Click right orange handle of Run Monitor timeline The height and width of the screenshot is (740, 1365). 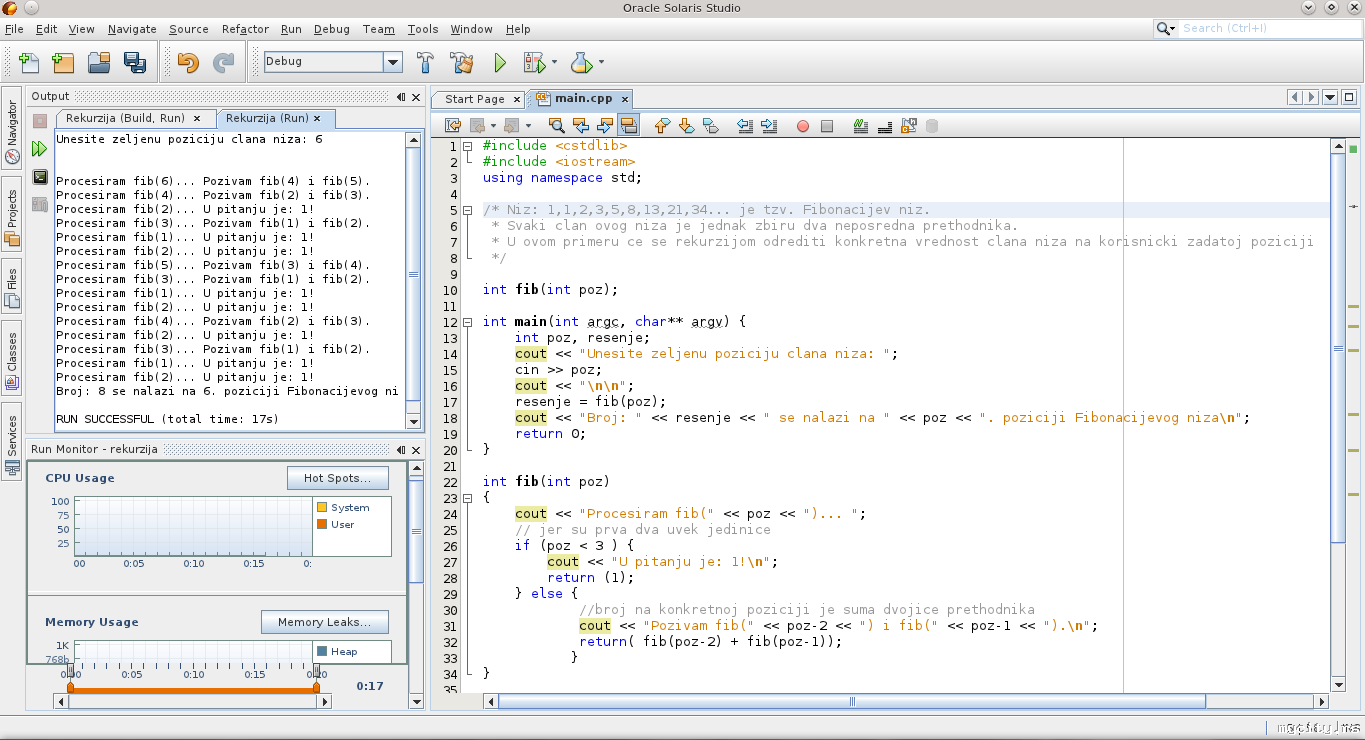pos(316,686)
